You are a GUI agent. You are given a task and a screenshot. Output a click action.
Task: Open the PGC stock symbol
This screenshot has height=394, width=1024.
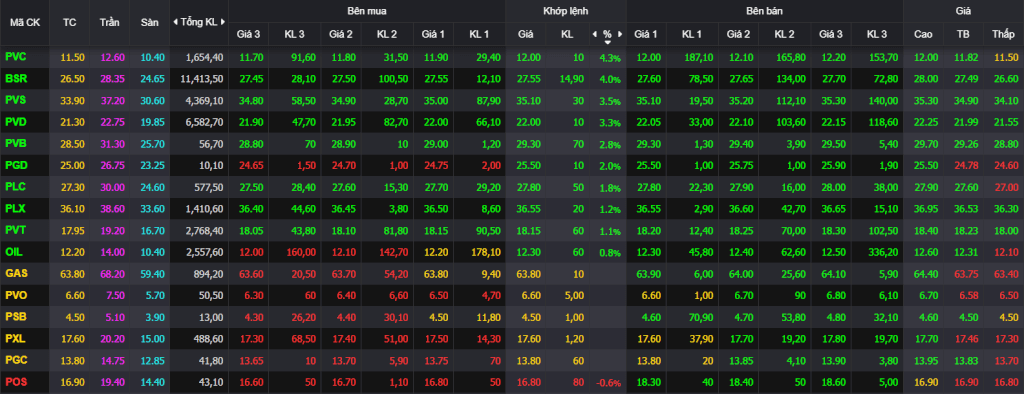click(x=15, y=360)
